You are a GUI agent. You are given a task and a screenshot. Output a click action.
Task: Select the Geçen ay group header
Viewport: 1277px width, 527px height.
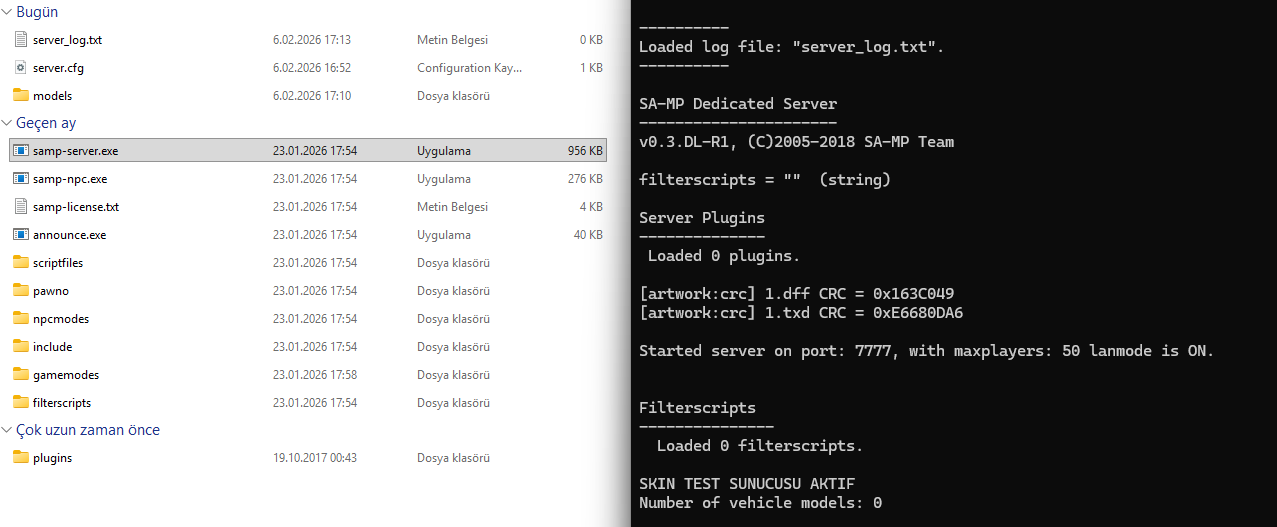pos(46,123)
